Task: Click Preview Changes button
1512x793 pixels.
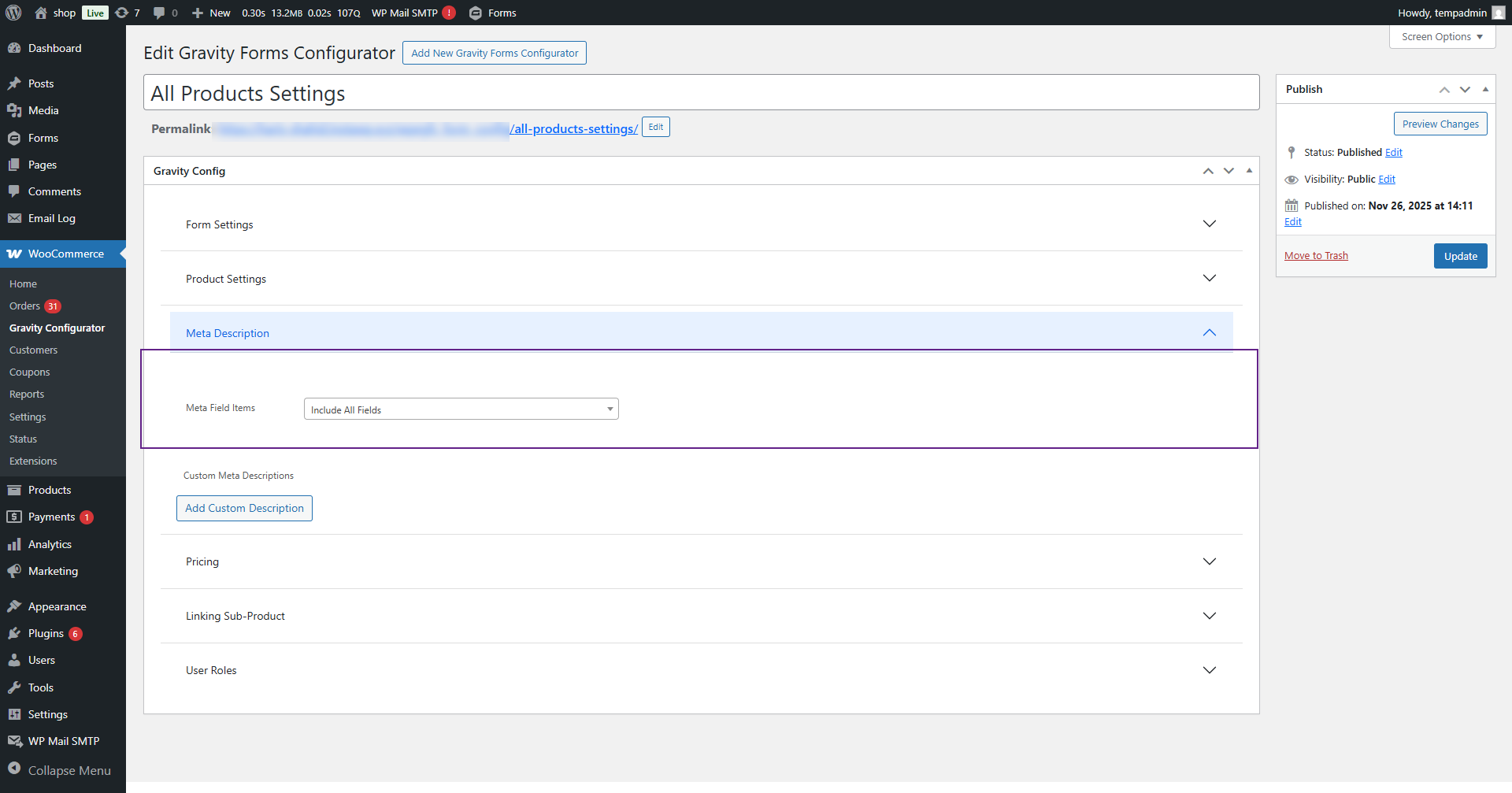Action: coord(1440,124)
